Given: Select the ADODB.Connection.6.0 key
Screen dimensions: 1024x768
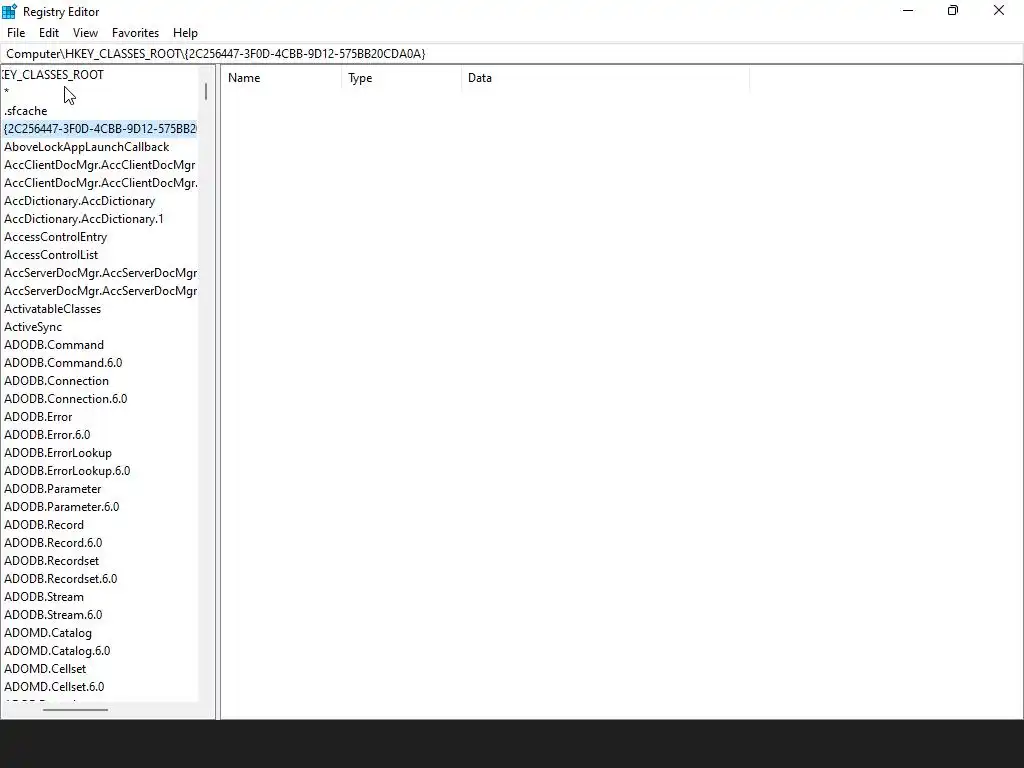Looking at the screenshot, I should 65,399.
